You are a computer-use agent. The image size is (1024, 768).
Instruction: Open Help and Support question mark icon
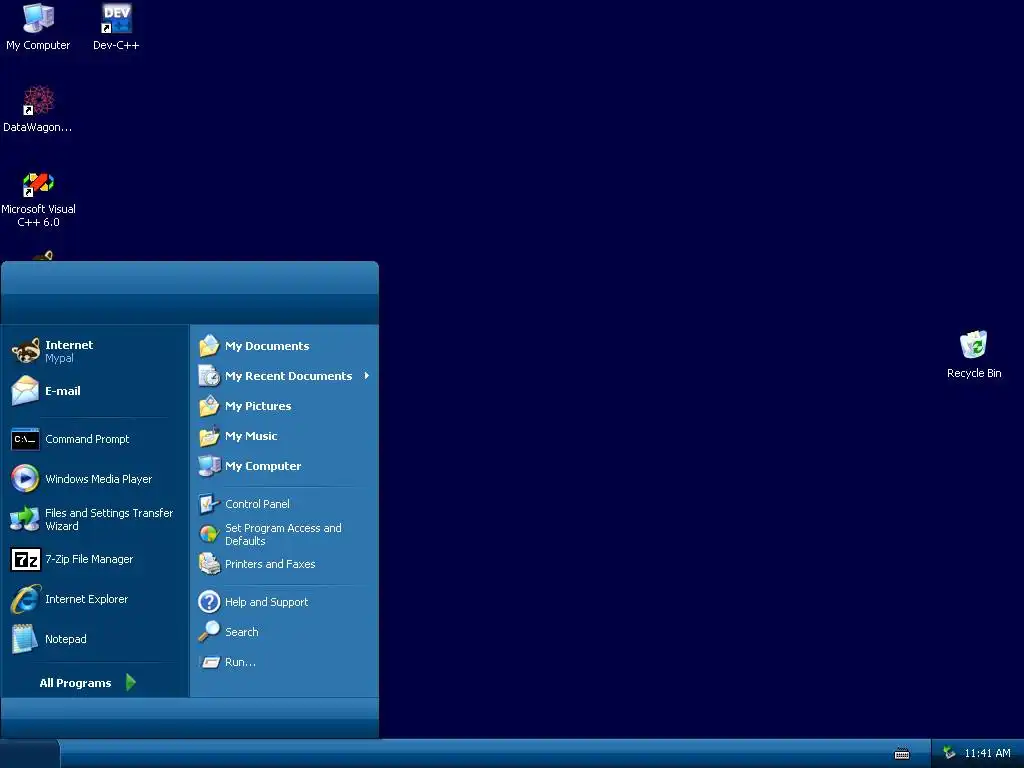click(209, 601)
